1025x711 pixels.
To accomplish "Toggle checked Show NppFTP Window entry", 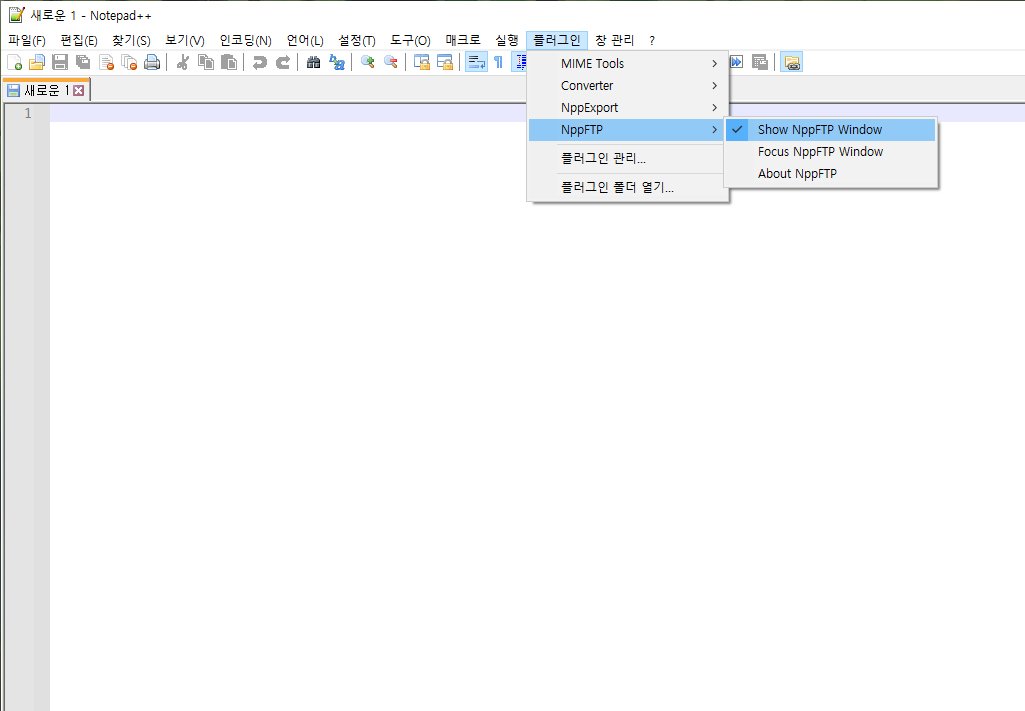I will tap(830, 129).
